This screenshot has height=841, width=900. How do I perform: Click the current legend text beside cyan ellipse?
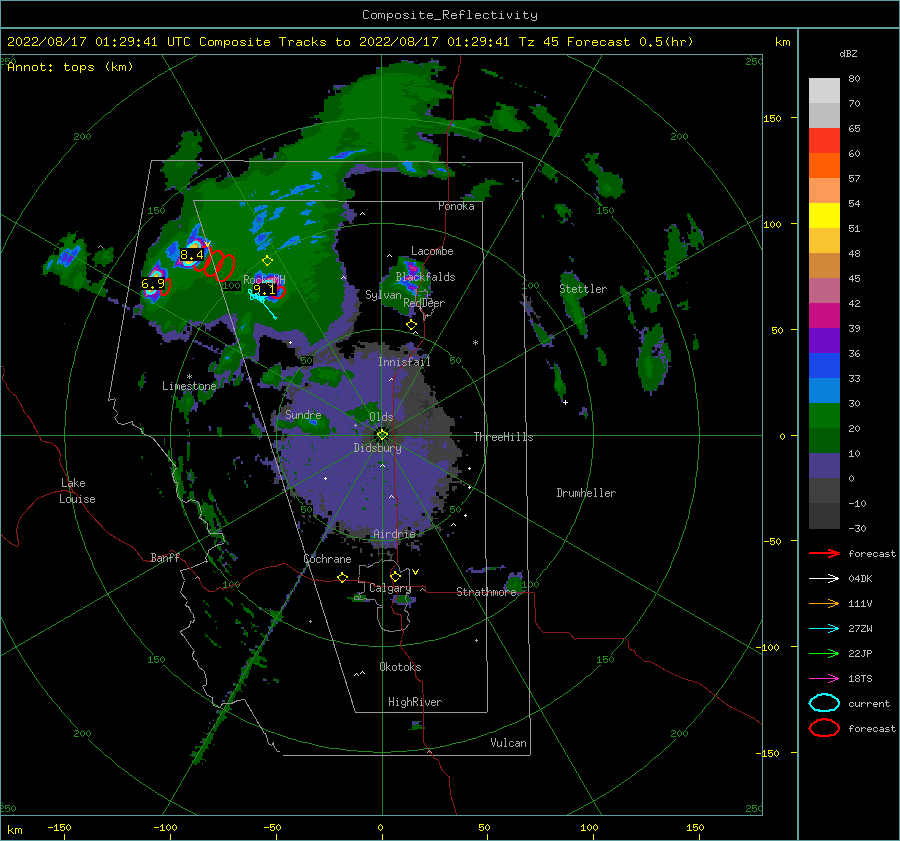[x=869, y=703]
